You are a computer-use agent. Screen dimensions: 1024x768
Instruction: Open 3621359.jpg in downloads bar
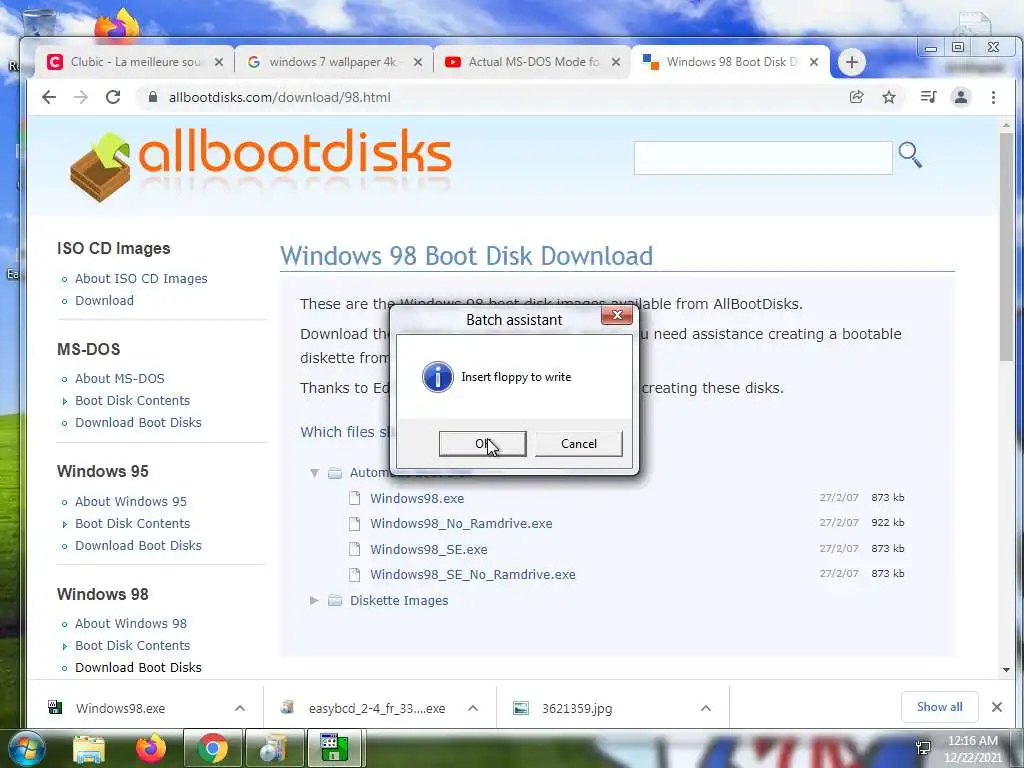[577, 708]
